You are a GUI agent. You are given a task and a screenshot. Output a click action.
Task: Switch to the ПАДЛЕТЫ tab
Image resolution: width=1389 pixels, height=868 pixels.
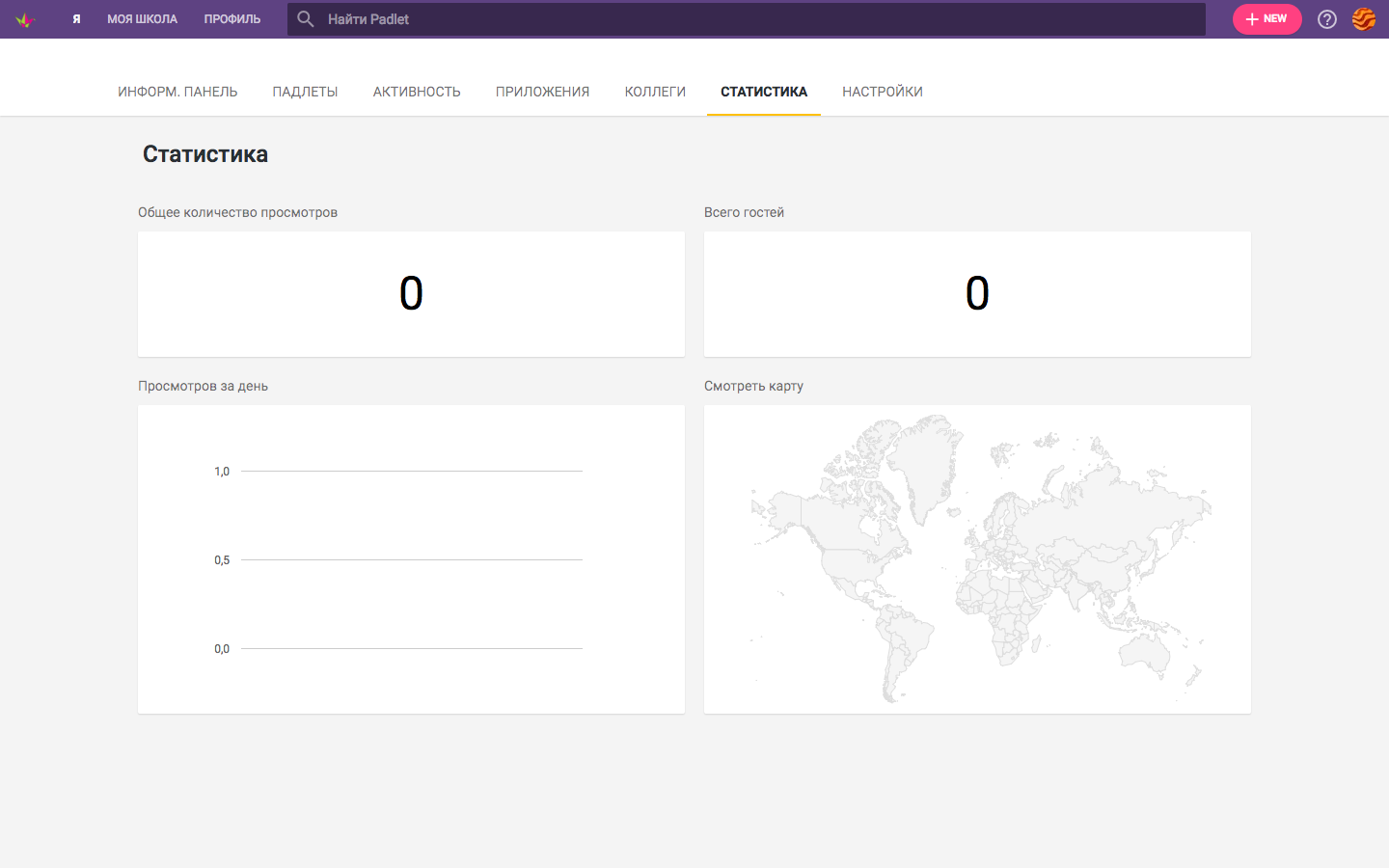(305, 91)
